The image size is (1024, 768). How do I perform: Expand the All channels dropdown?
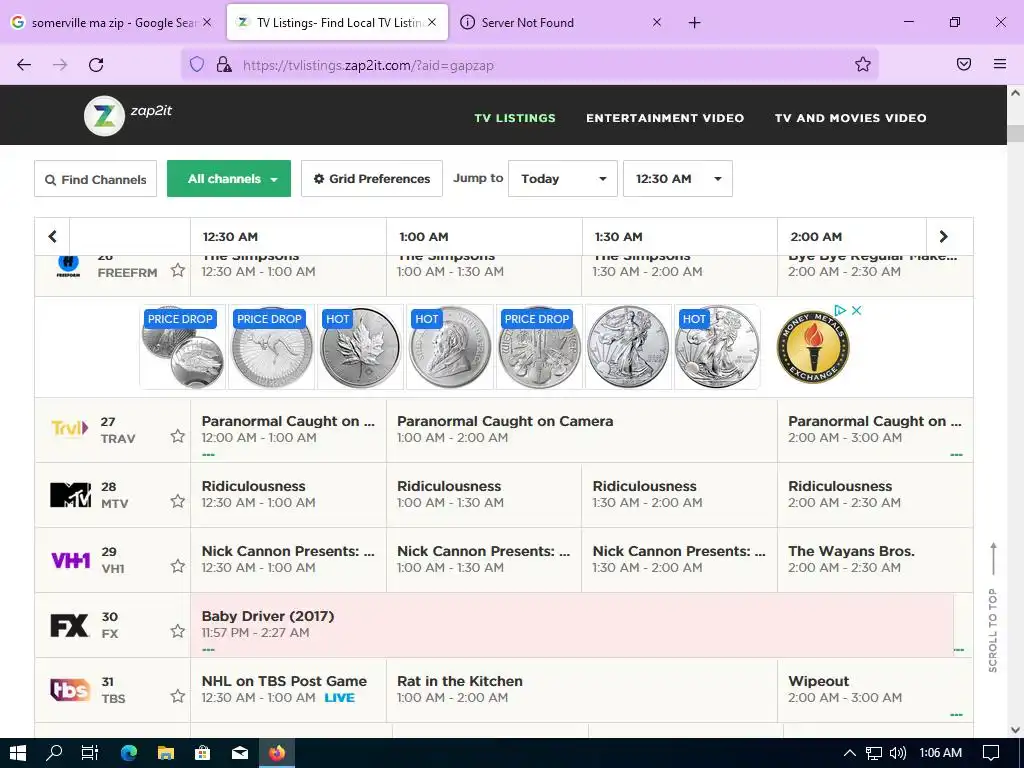coord(229,178)
